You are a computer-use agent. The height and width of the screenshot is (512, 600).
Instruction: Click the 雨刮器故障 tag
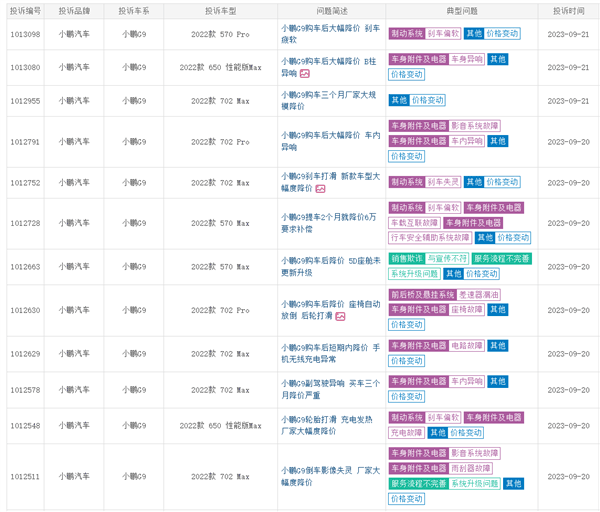[471, 468]
